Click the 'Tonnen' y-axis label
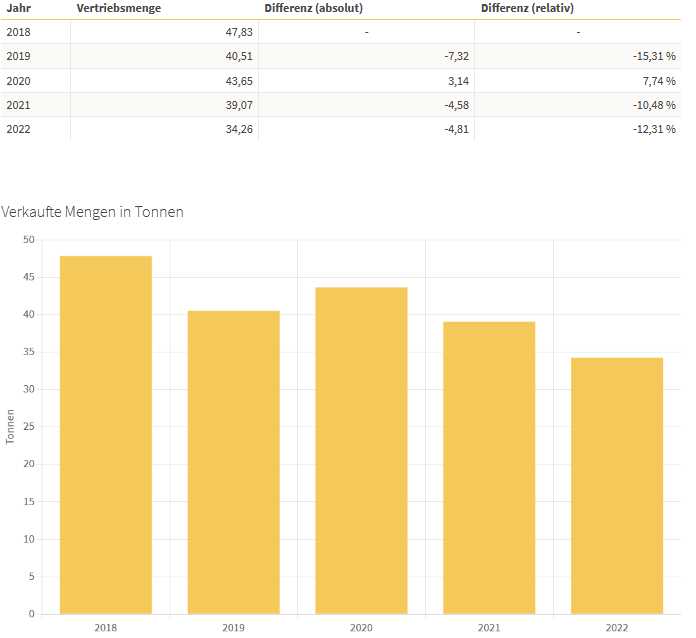 coord(10,427)
